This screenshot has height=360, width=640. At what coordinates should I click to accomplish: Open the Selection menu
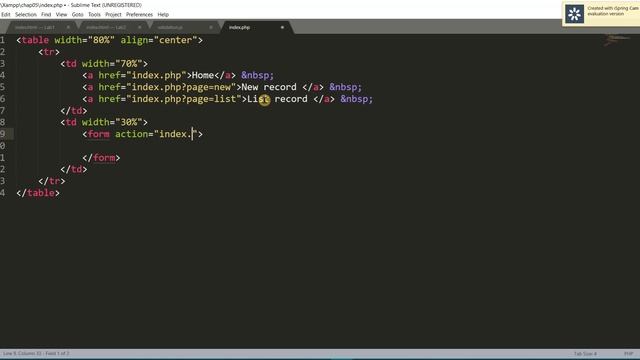coord(26,14)
